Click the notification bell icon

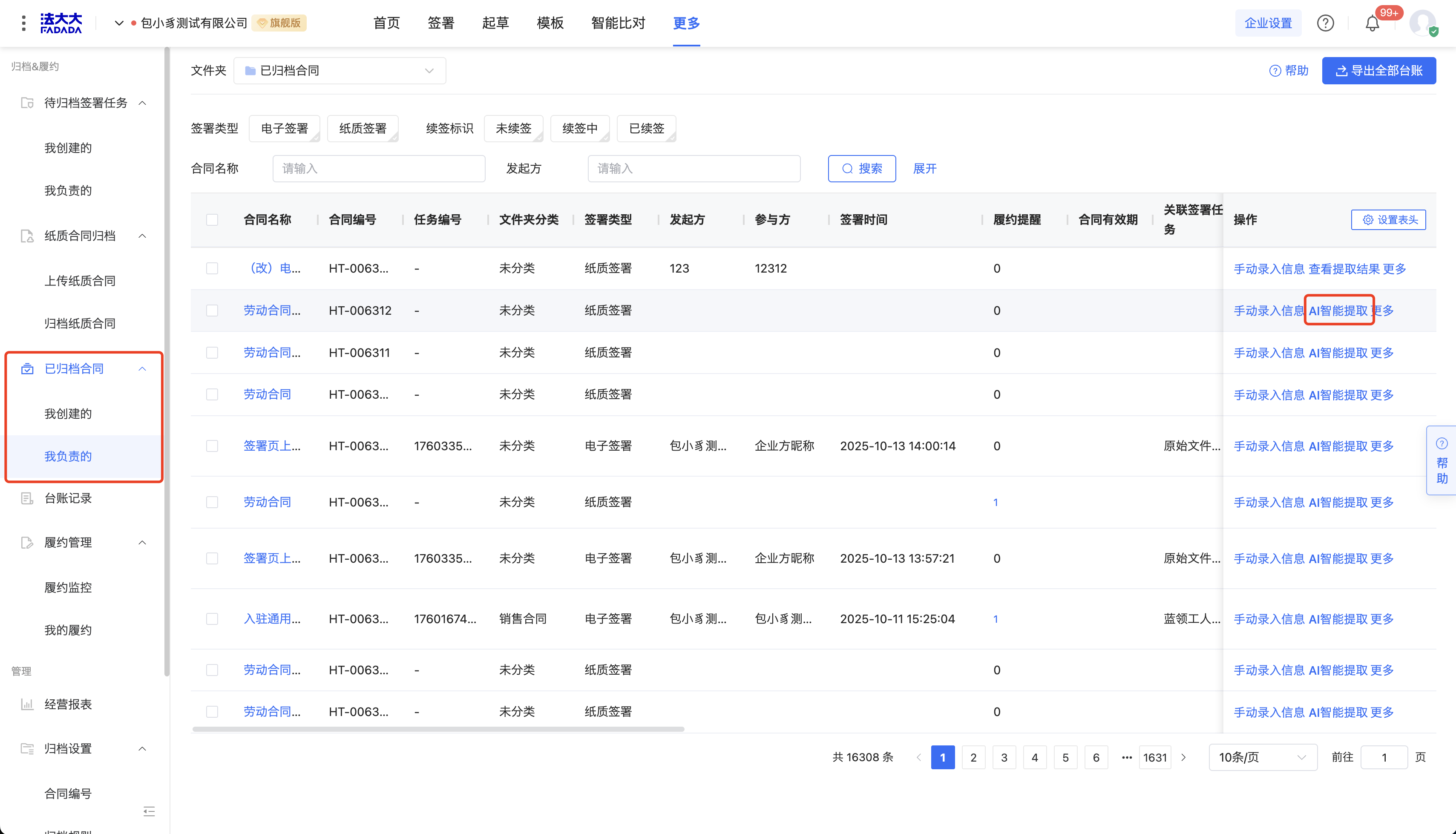(x=1373, y=23)
